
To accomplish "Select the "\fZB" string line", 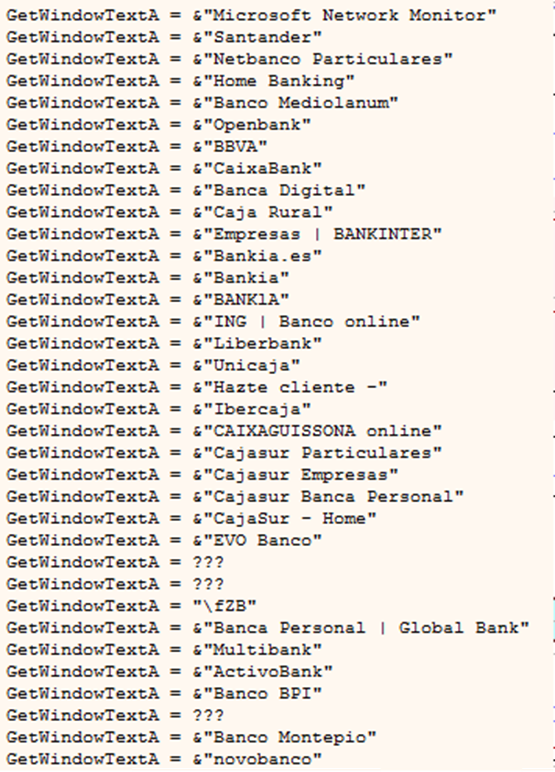I will tap(131, 606).
